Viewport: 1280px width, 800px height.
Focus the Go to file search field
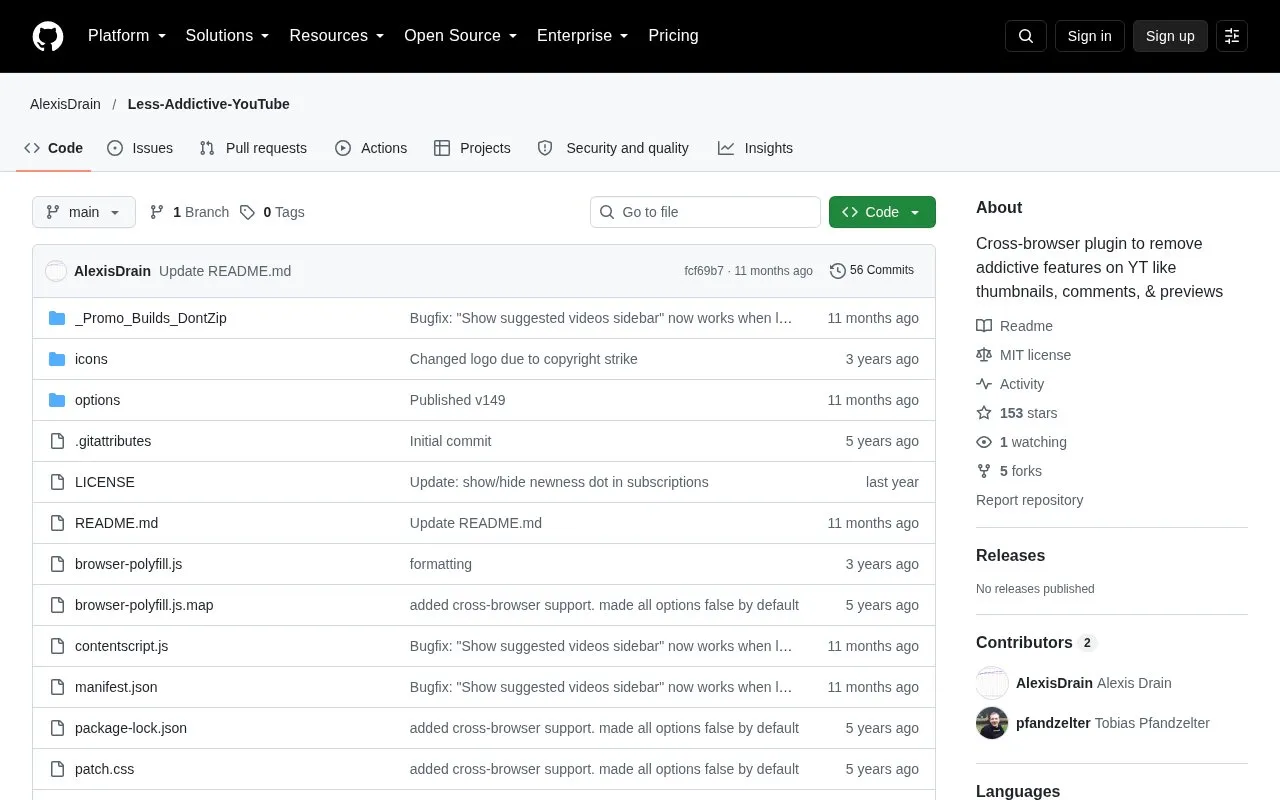coord(705,212)
